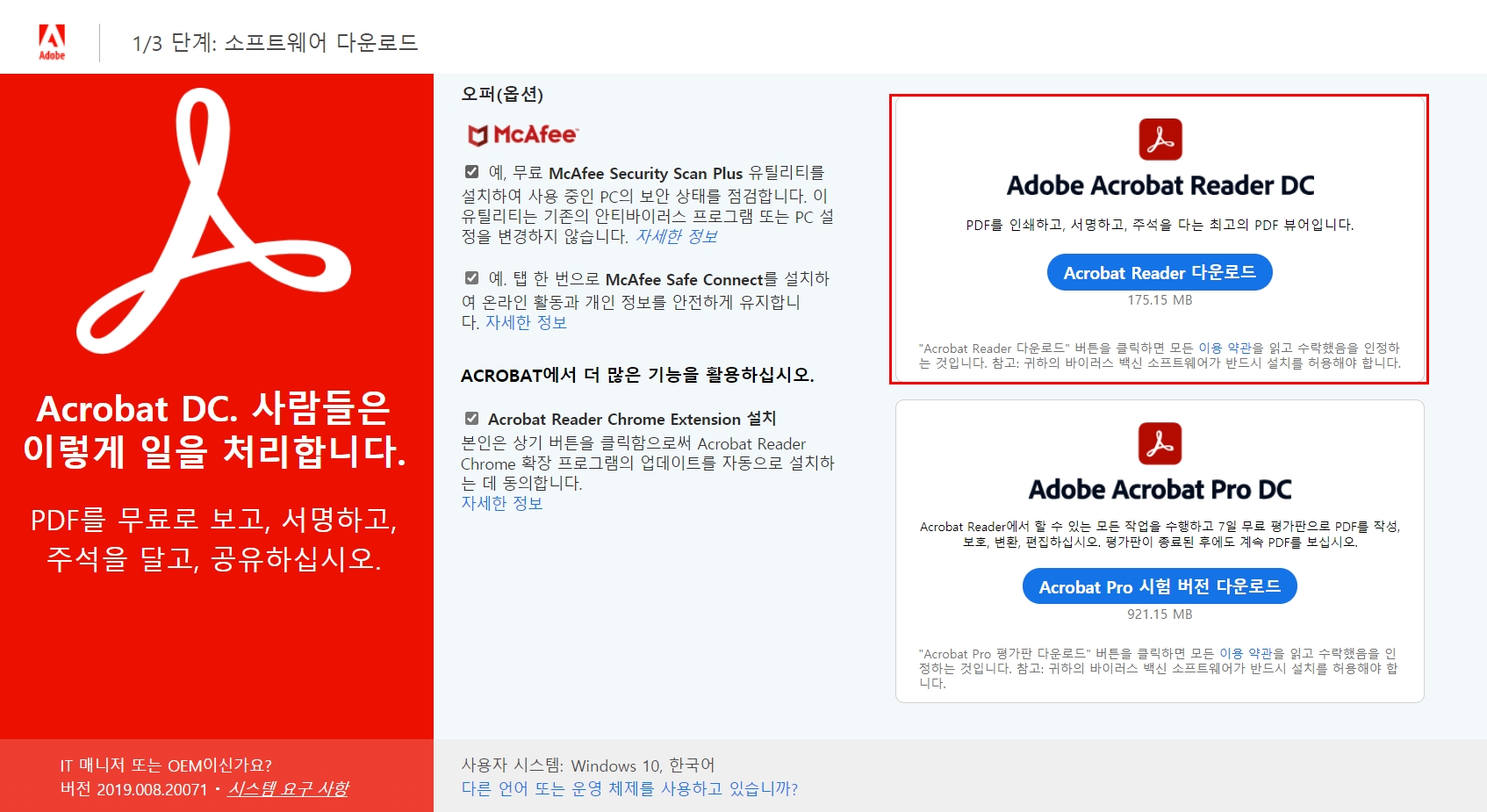Click the 'PDF를 무료로 보고, 서명하고' tagline
1487x812 pixels.
pos(214,538)
